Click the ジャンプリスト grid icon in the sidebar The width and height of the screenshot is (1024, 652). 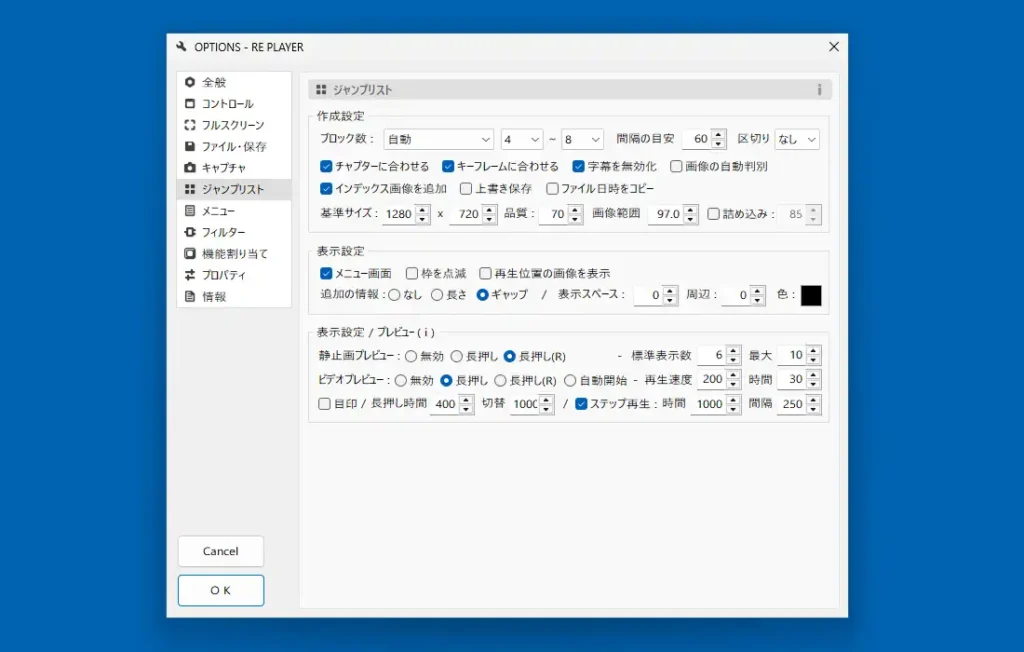pyautogui.click(x=189, y=188)
